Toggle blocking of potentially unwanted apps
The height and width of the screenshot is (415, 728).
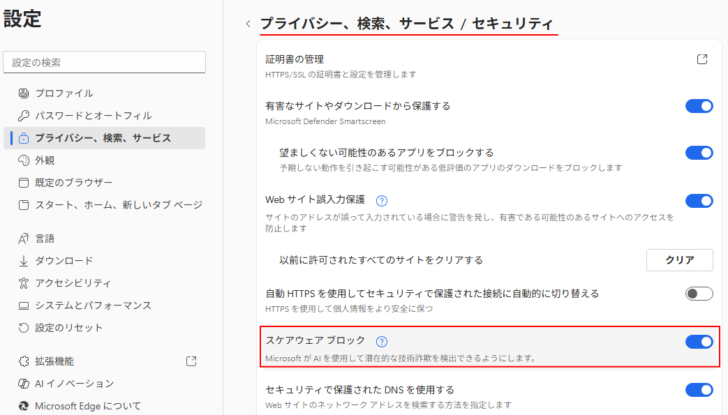click(698, 153)
